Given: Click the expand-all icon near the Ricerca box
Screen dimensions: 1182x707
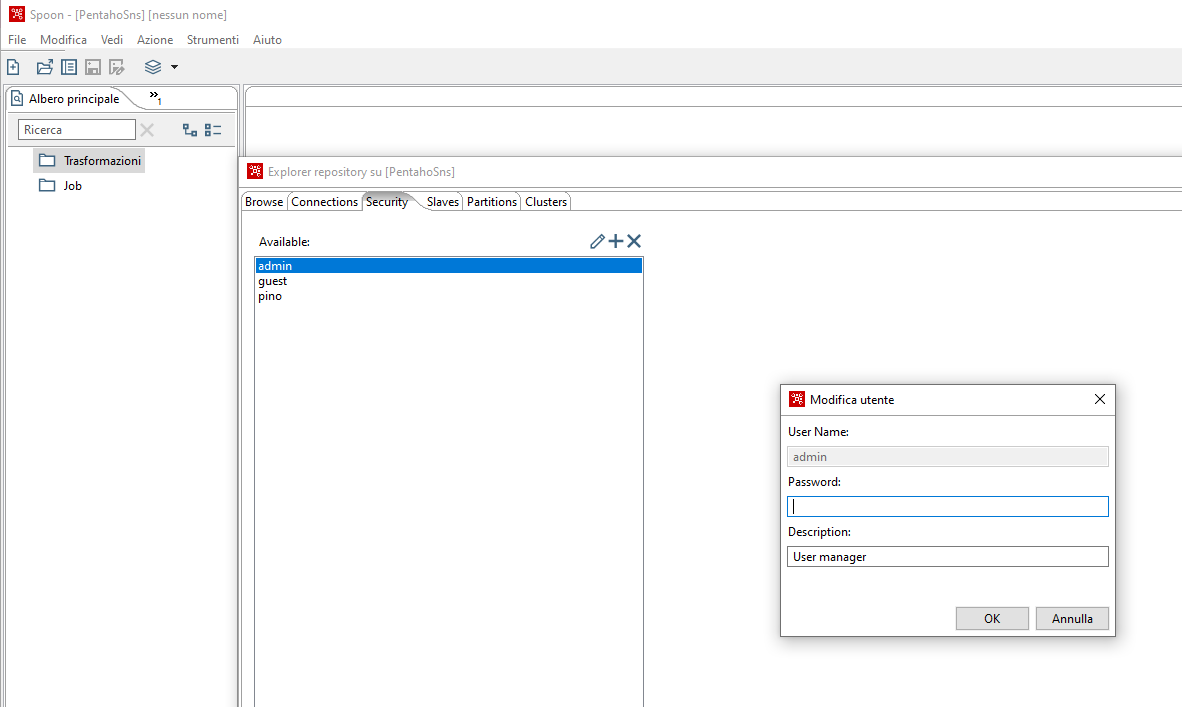Looking at the screenshot, I should tap(188, 129).
